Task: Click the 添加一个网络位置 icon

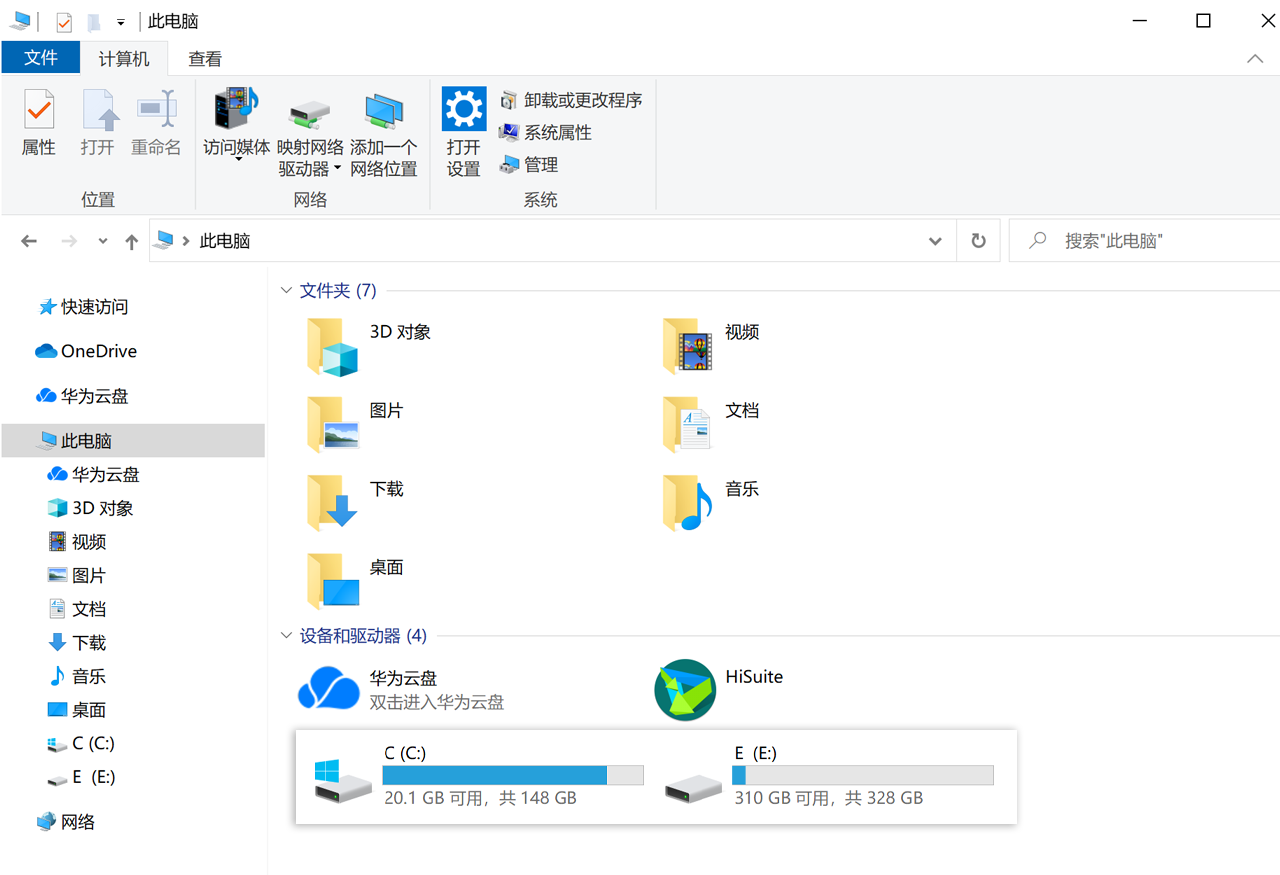Action: coord(384,110)
